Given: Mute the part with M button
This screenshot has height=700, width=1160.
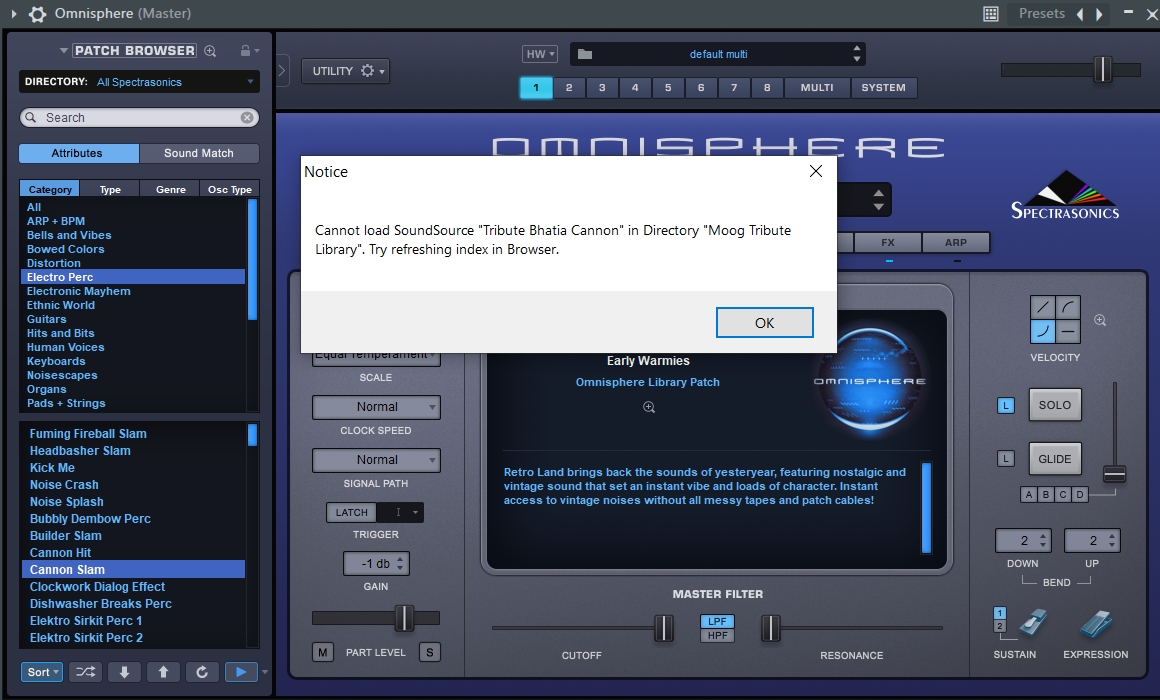Looking at the screenshot, I should click(323, 653).
